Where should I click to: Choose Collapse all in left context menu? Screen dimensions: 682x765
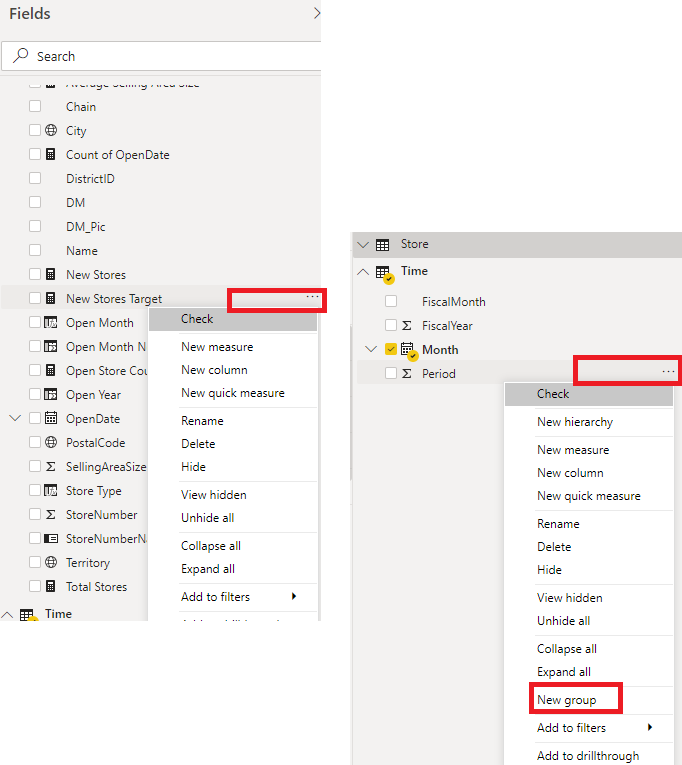(x=211, y=546)
